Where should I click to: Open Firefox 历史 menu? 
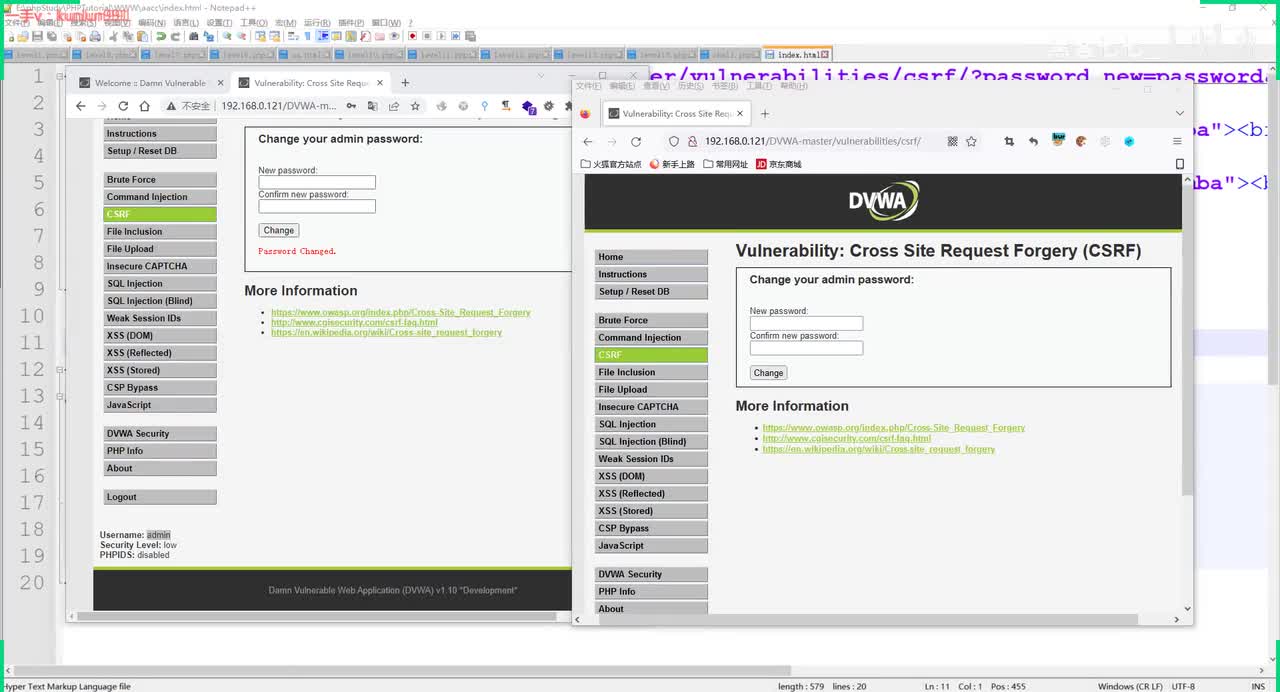692,86
